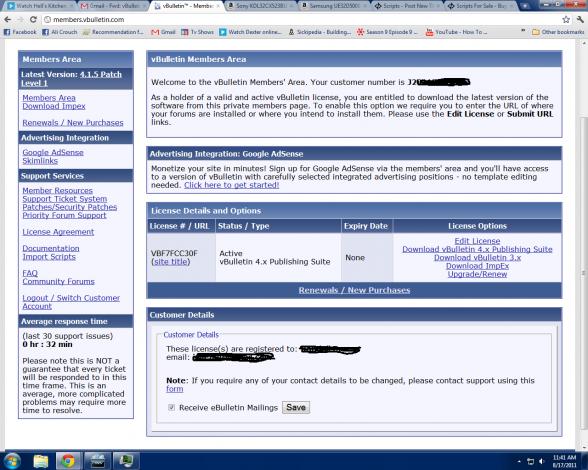Open the Other bookmarks folder

click(558, 32)
